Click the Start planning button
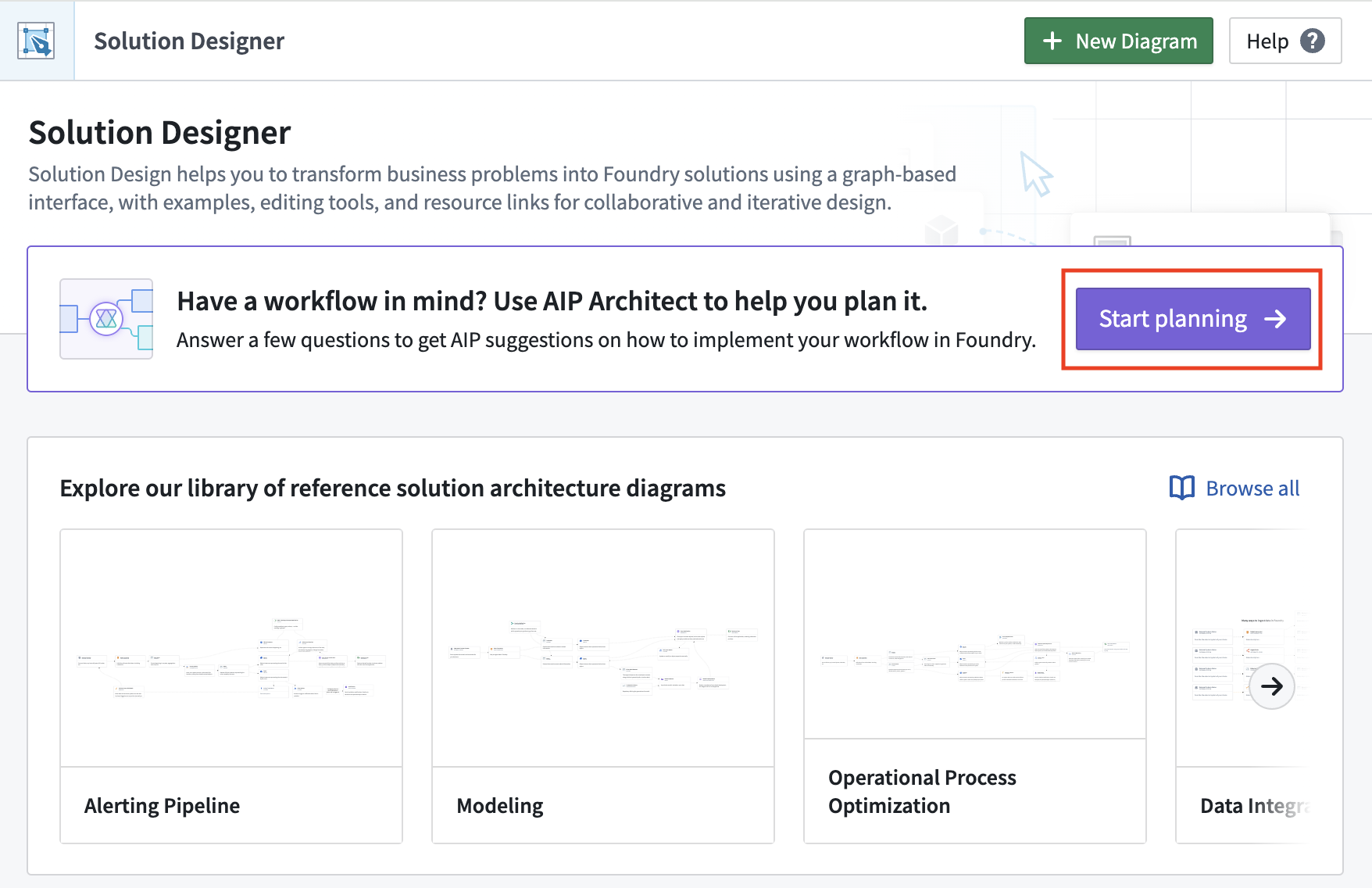The height and width of the screenshot is (888, 1372). coord(1192,319)
